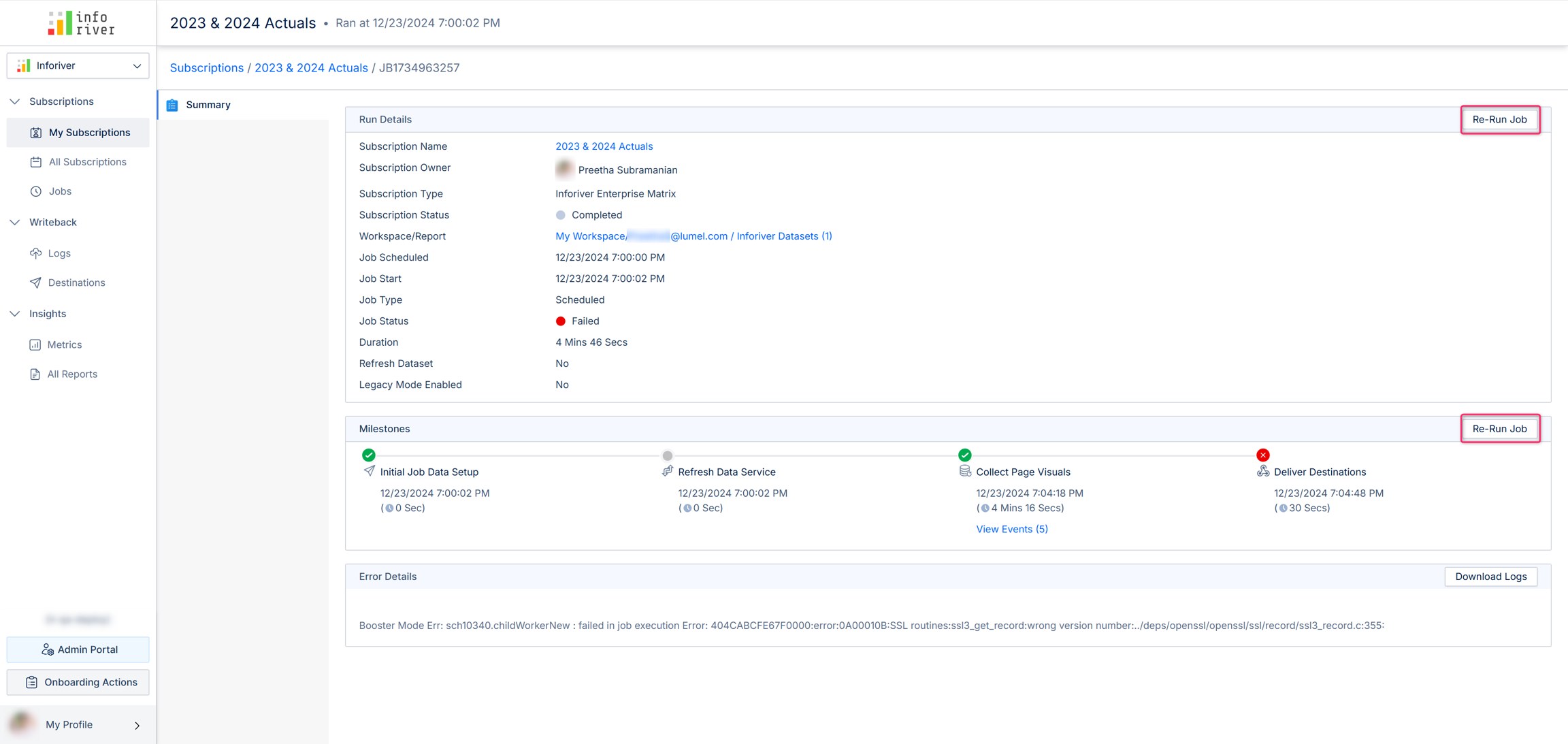Viewport: 1568px width, 744px height.
Task: Open the Inforiver workspace dropdown
Action: point(78,65)
